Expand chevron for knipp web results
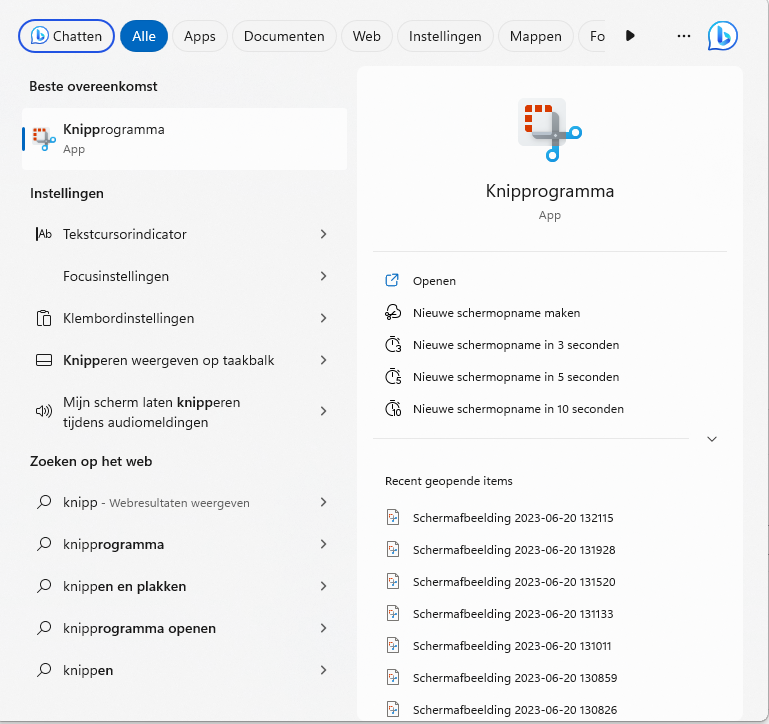The width and height of the screenshot is (769, 724). [x=323, y=502]
